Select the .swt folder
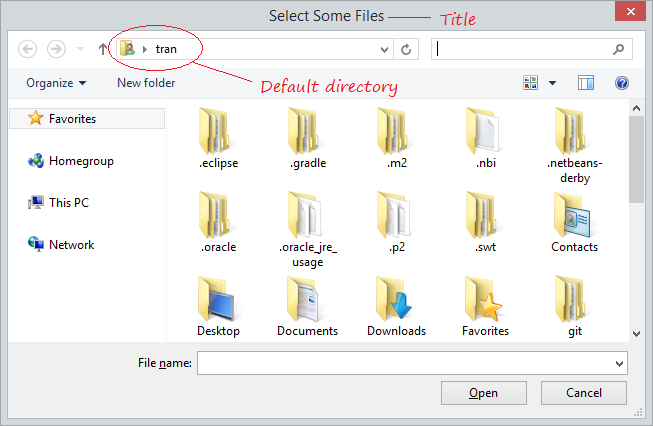 (x=485, y=222)
